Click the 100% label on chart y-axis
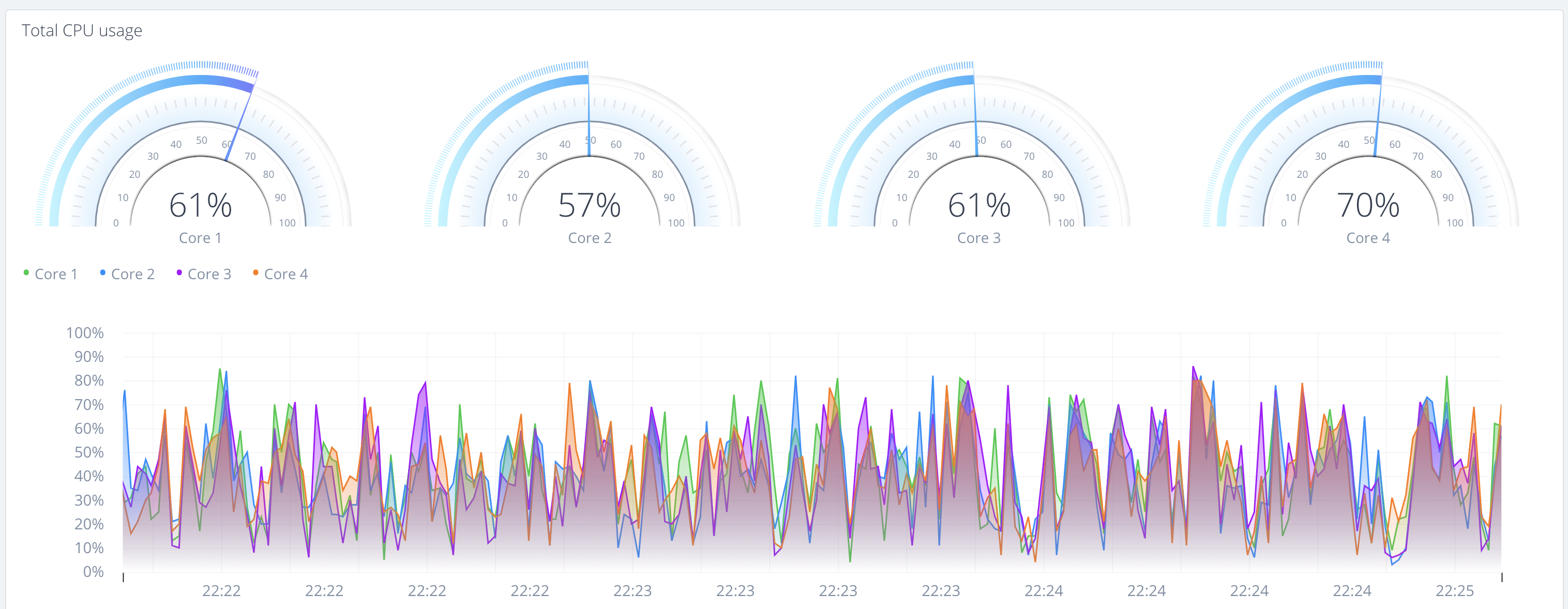The image size is (1568, 609). 85,333
